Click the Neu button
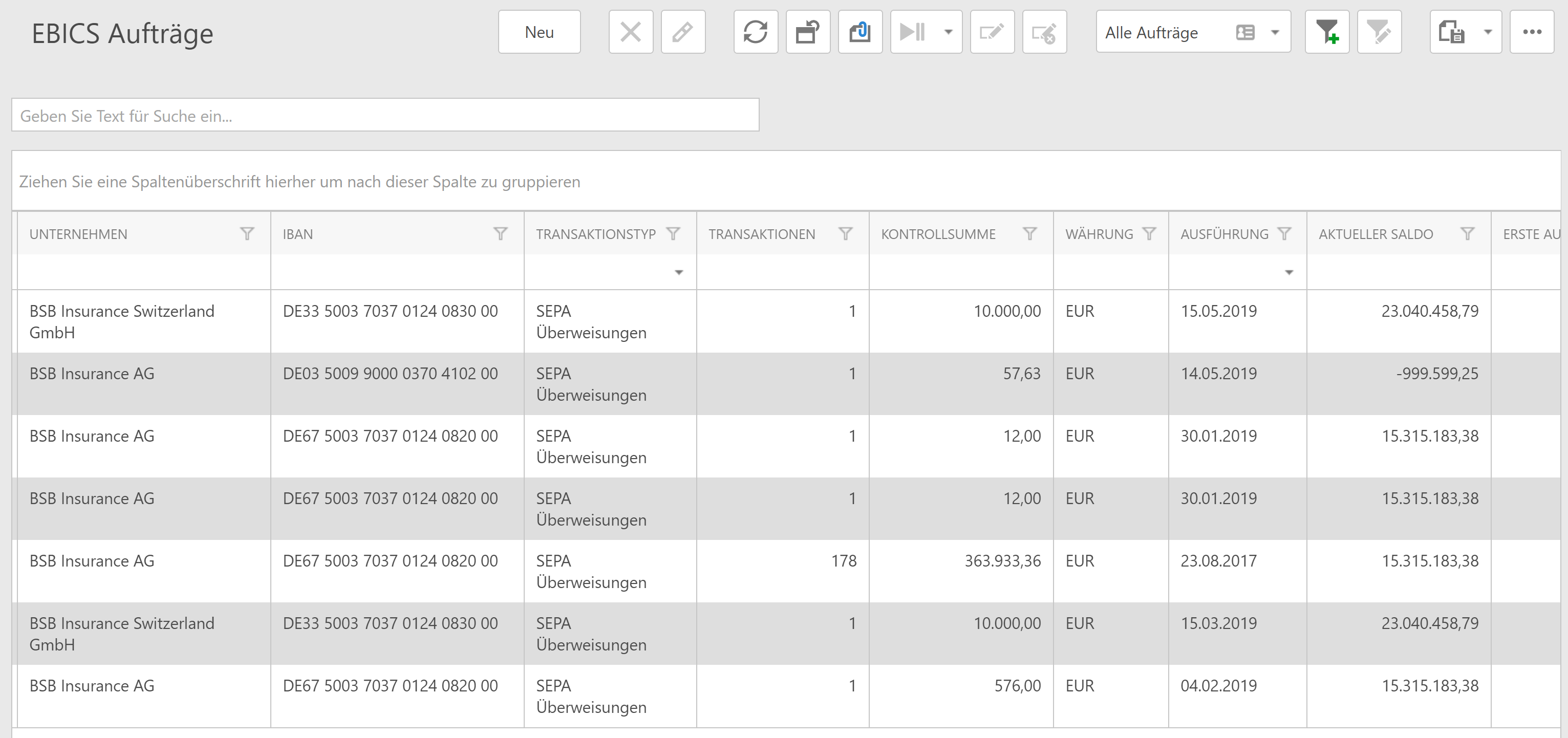Screen dimensions: 1568x738 pyautogui.click(x=539, y=32)
